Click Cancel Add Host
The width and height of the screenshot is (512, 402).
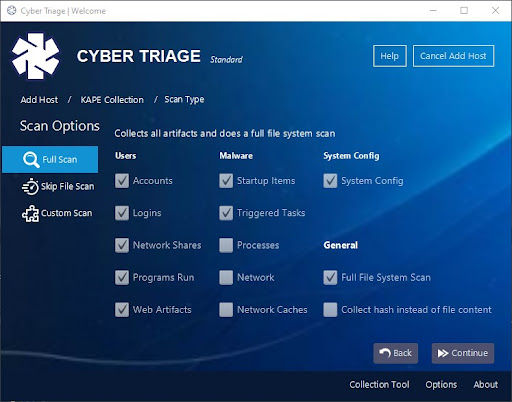(x=453, y=56)
